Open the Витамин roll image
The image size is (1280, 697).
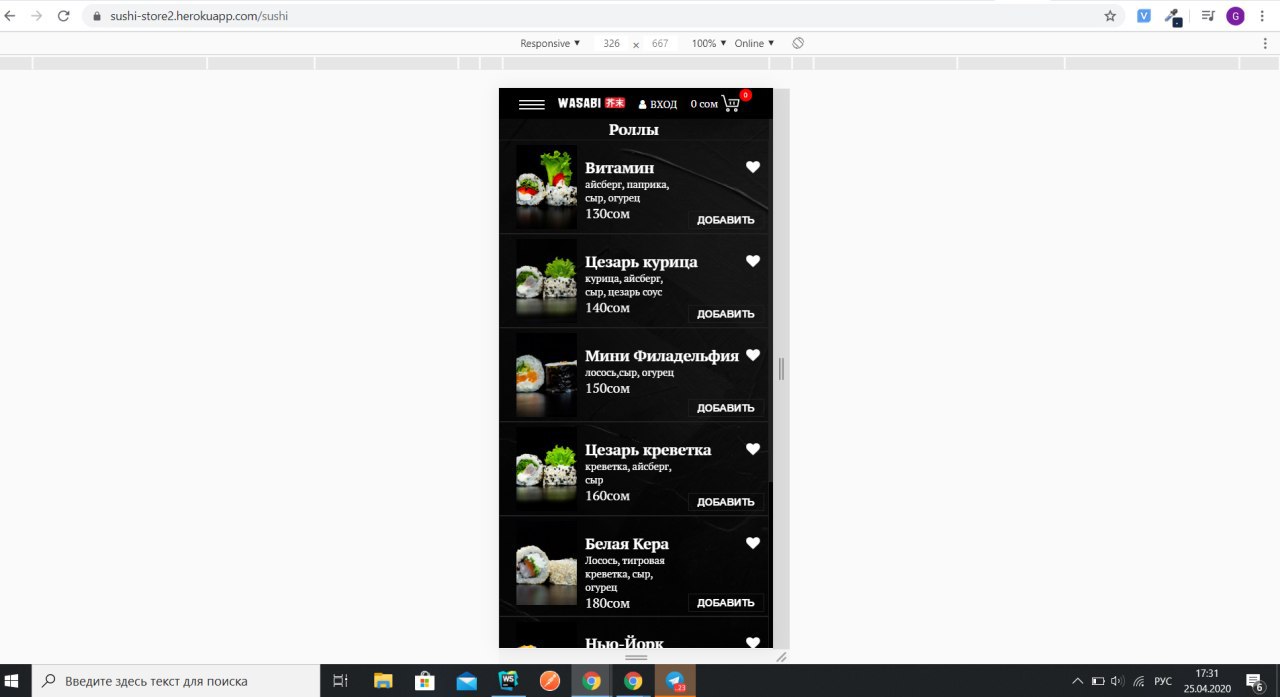546,187
